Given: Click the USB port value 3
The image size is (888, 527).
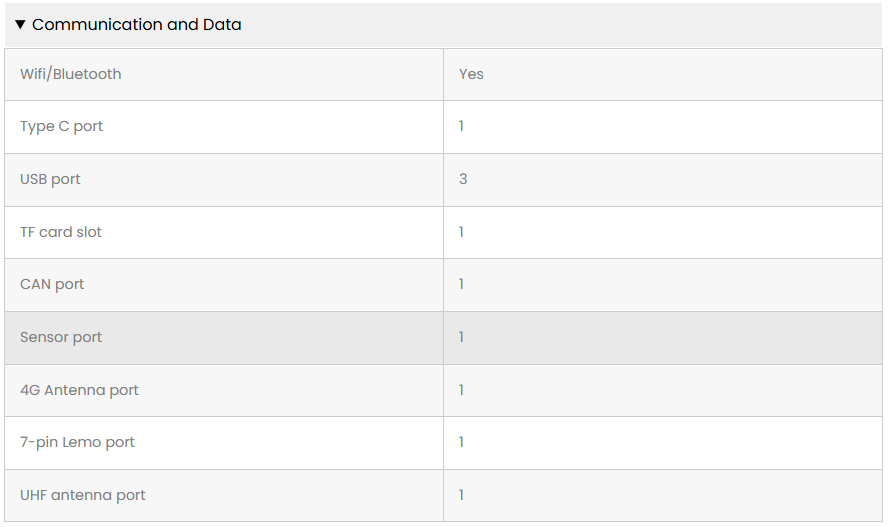Looking at the screenshot, I should pyautogui.click(x=463, y=180).
